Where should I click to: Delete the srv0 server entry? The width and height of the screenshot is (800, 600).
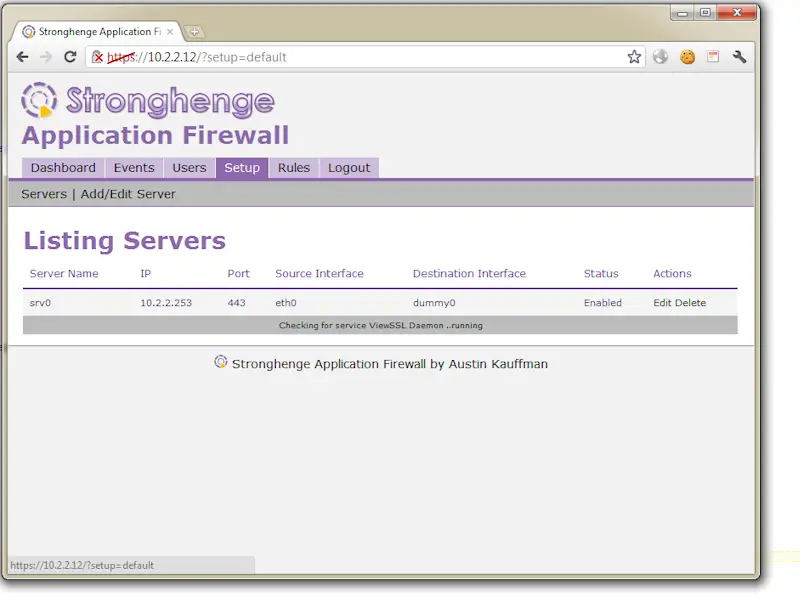pyautogui.click(x=690, y=303)
